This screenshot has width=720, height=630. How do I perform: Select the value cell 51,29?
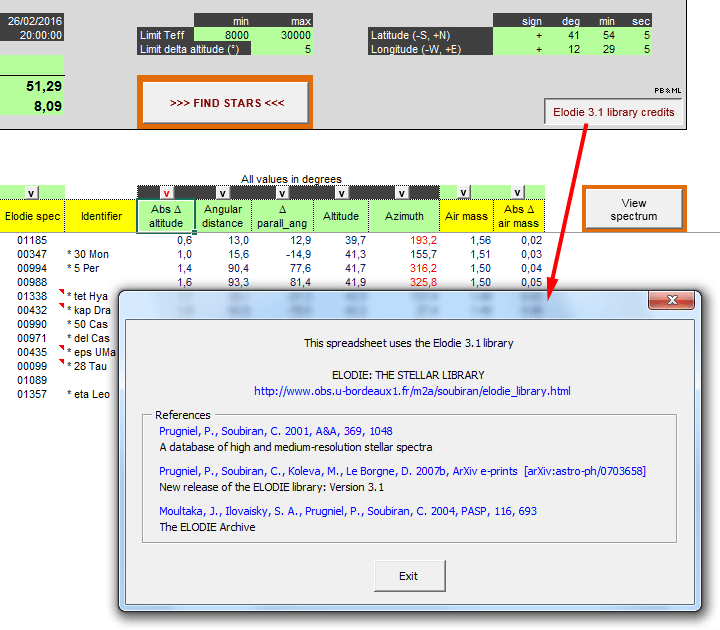(x=32, y=86)
